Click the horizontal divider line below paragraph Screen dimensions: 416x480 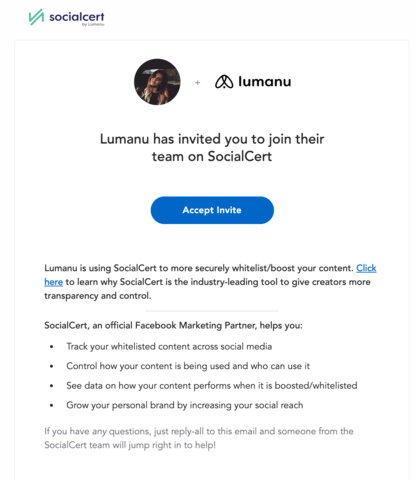tap(212, 311)
